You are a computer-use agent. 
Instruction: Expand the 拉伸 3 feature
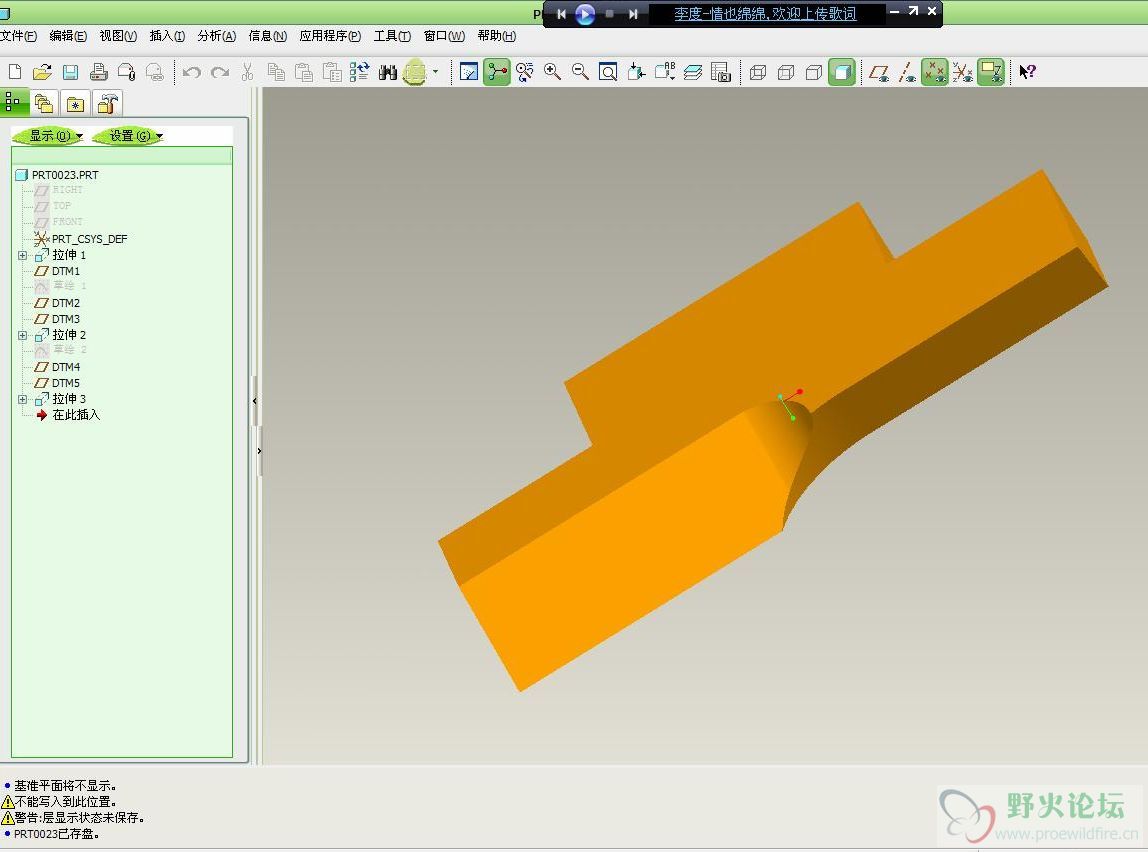pyautogui.click(x=23, y=400)
